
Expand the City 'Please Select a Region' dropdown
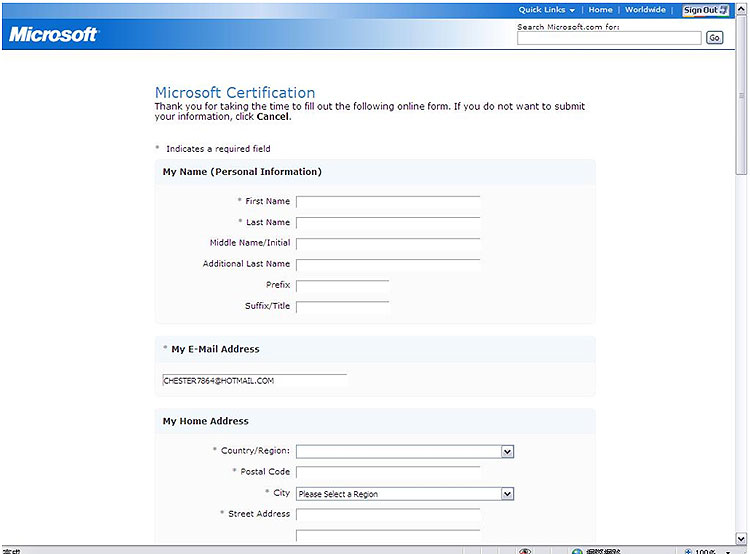405,494
